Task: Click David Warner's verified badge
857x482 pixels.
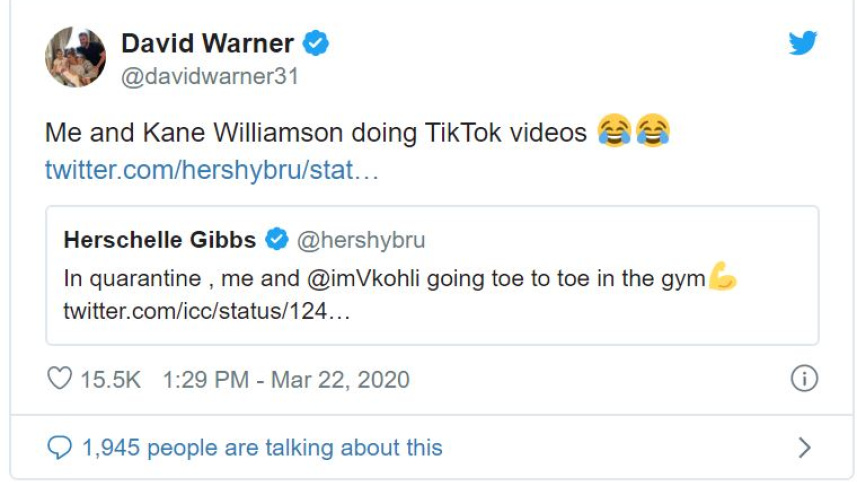Action: [x=317, y=43]
